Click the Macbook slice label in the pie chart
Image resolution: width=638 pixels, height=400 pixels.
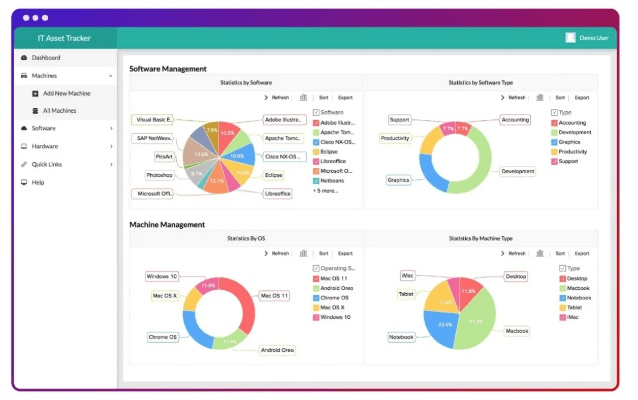[x=516, y=330]
